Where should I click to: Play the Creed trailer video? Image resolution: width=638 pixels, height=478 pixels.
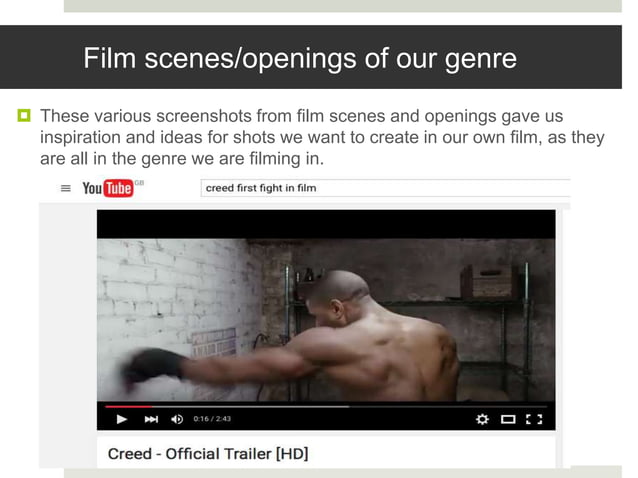121,419
